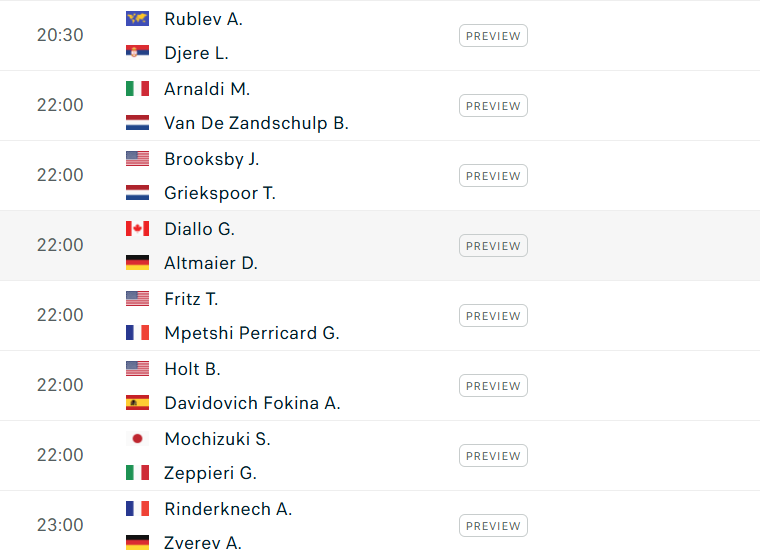Open preview for Rublev vs Djere match
760x560 pixels.
493,36
